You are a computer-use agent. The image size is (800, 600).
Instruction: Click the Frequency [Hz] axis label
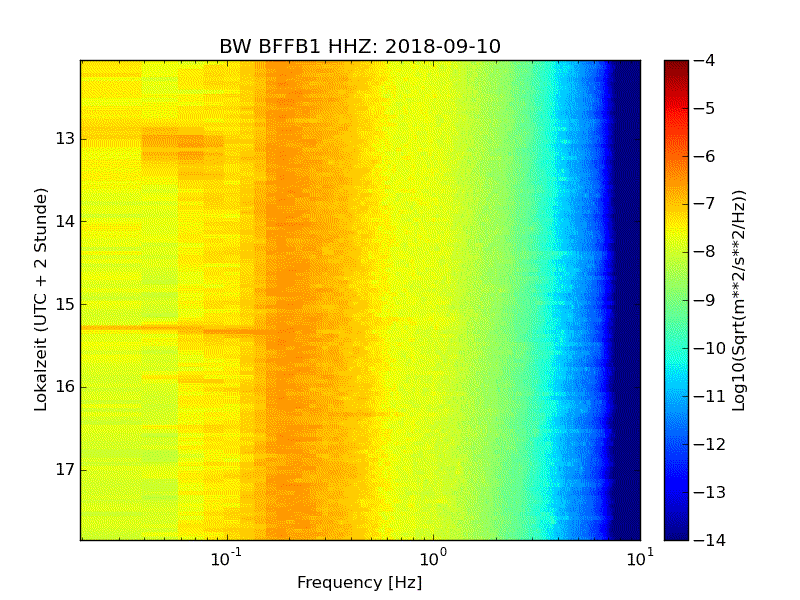click(360, 582)
